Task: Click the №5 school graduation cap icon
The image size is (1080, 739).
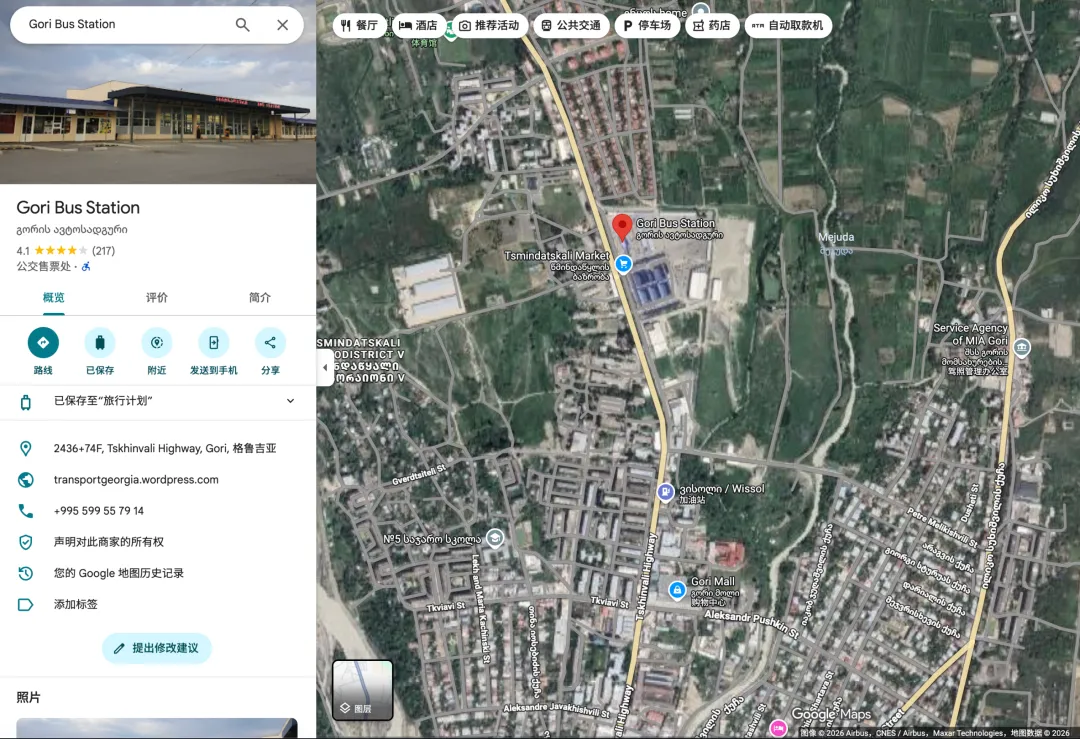Action: 495,538
